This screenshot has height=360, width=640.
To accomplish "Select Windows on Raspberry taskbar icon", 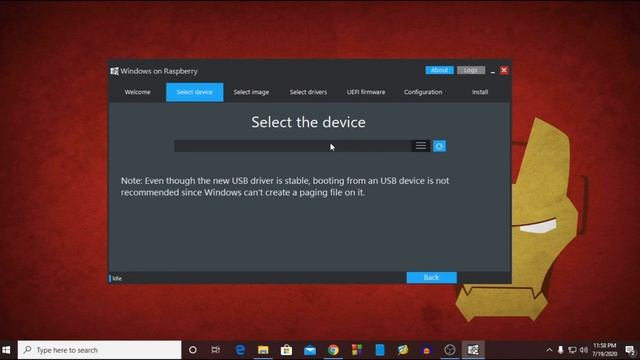I will 473,350.
